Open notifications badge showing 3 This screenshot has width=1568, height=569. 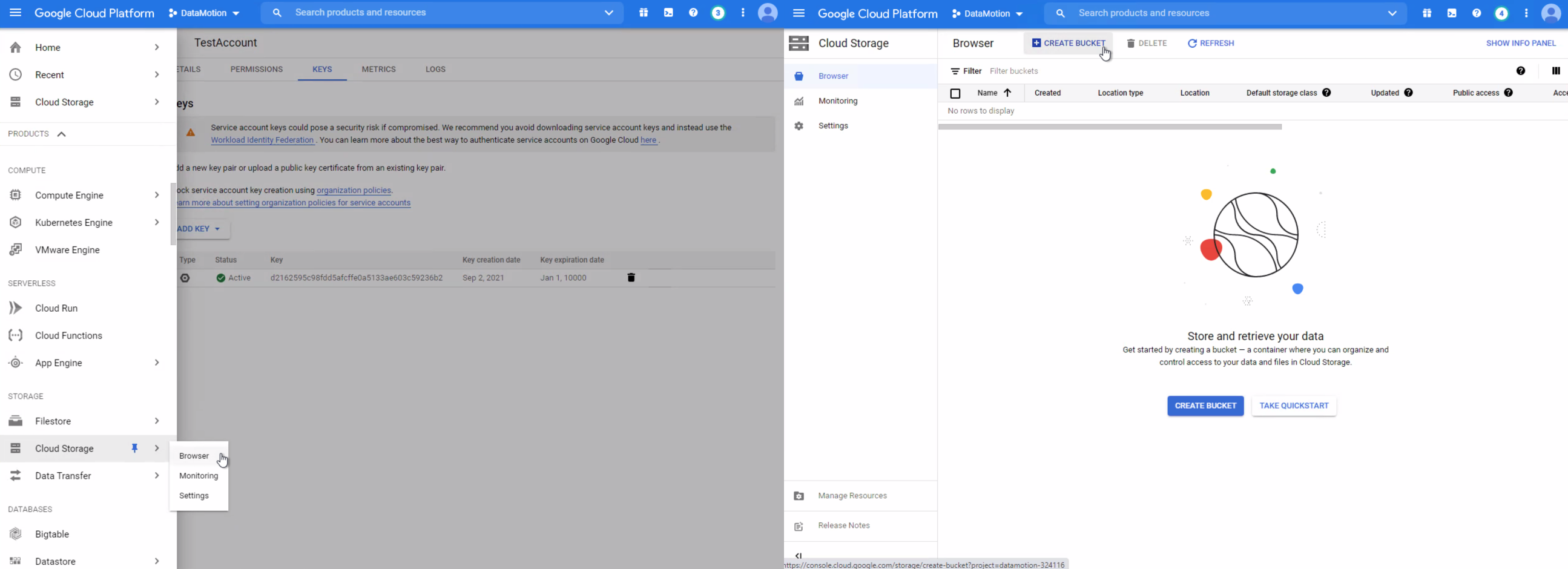click(x=718, y=13)
